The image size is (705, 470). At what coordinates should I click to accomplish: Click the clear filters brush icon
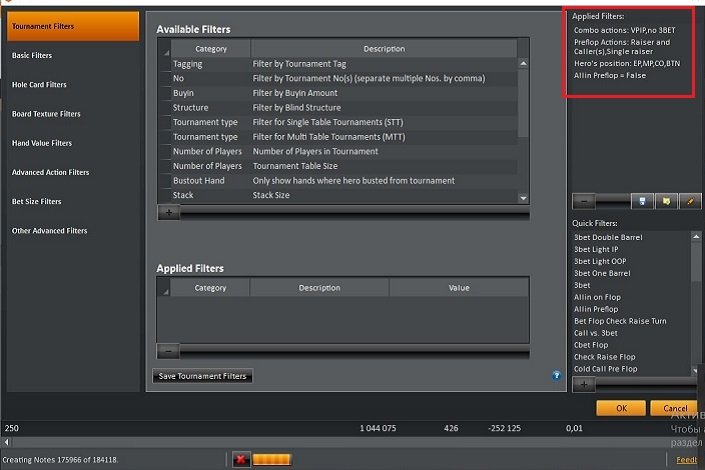(690, 201)
